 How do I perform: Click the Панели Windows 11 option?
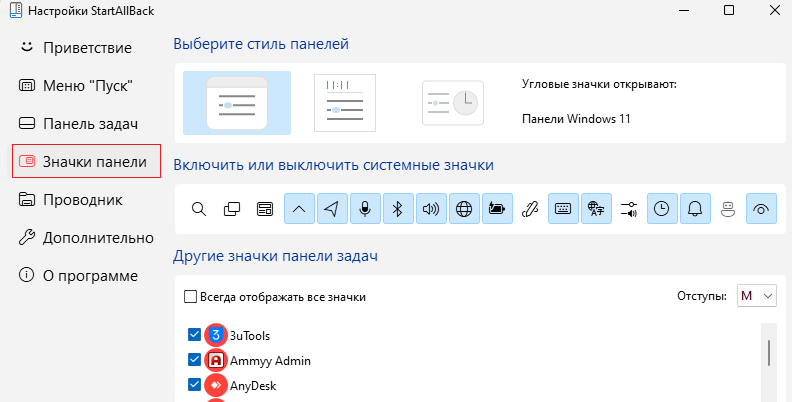[x=576, y=119]
